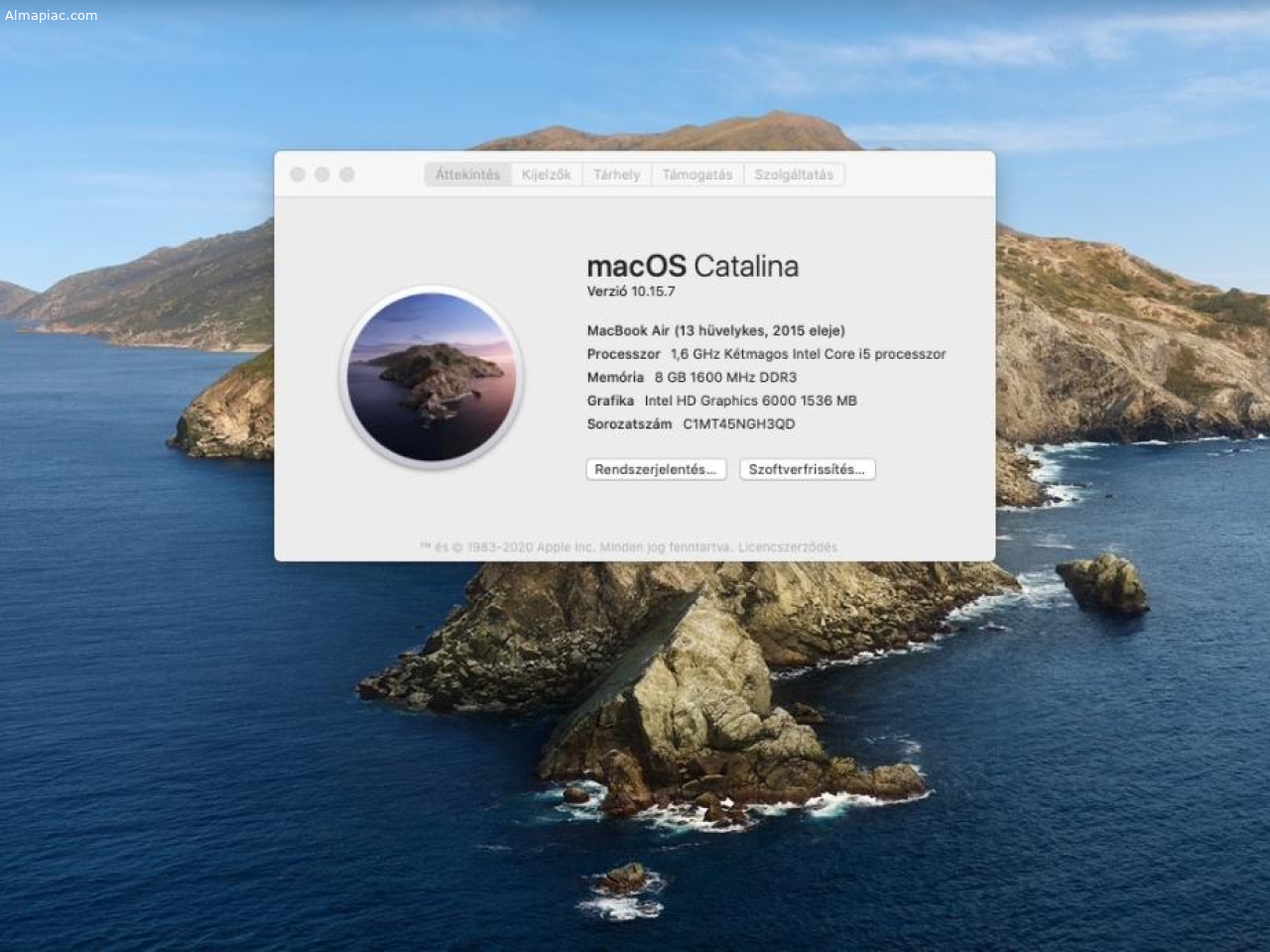Select the Támogatás tab

coord(697,175)
